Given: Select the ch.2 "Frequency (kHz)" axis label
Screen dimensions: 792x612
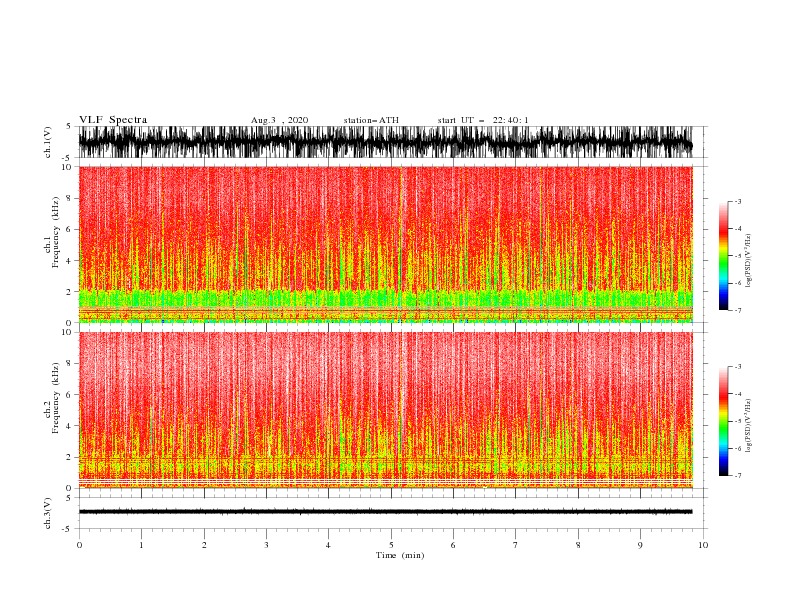Looking at the screenshot, I should pyautogui.click(x=55, y=398).
